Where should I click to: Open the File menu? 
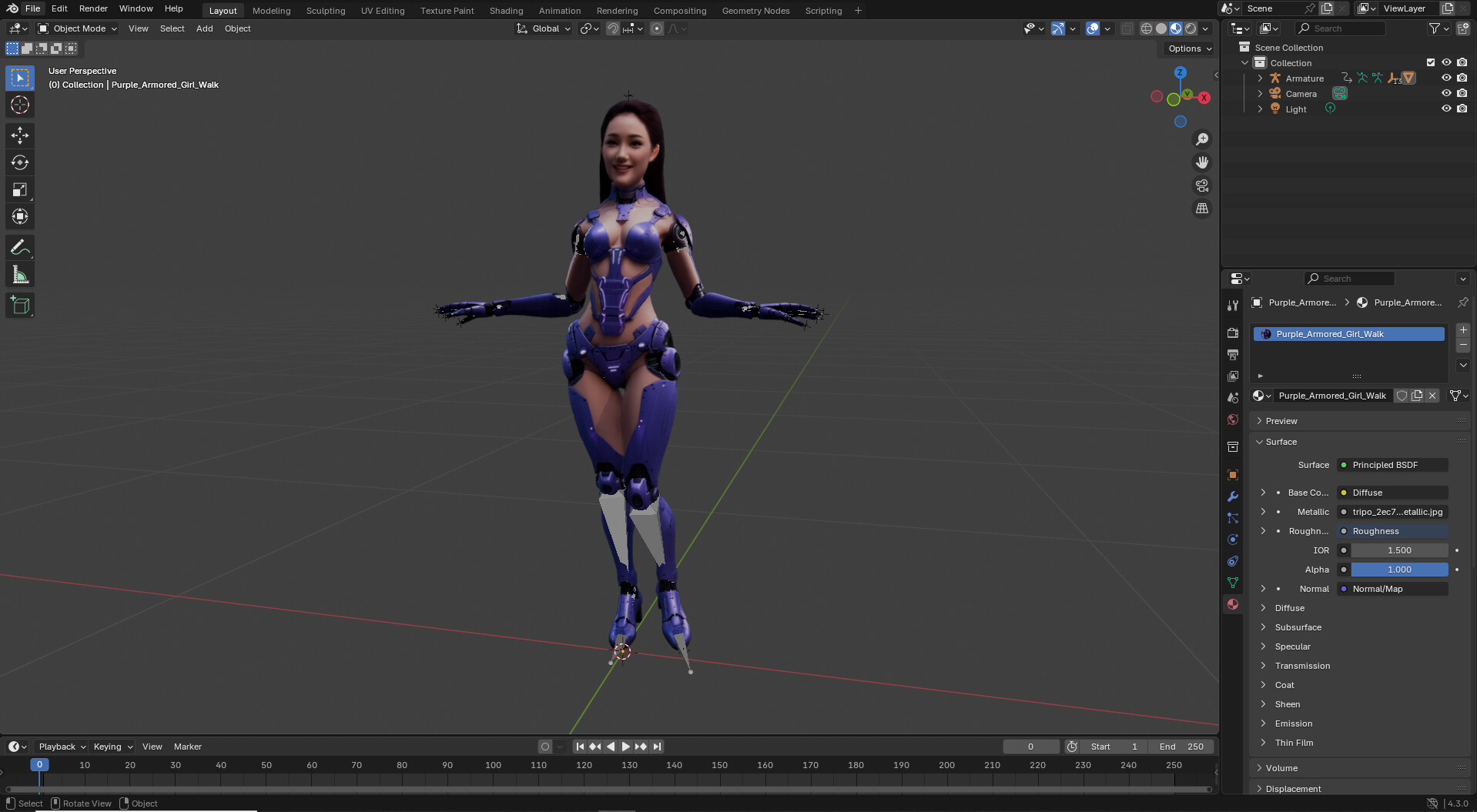(32, 8)
